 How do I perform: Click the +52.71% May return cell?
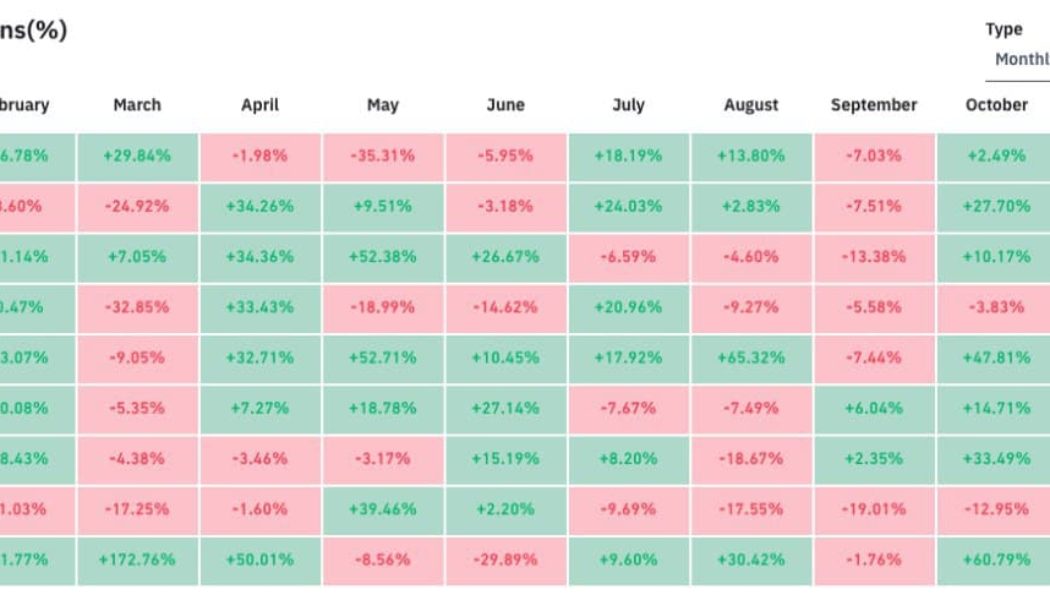(x=384, y=358)
